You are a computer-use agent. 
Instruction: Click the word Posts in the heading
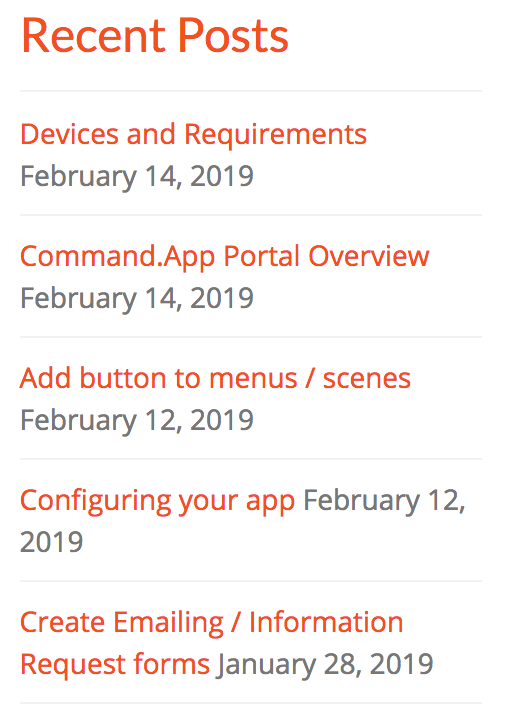(x=234, y=36)
